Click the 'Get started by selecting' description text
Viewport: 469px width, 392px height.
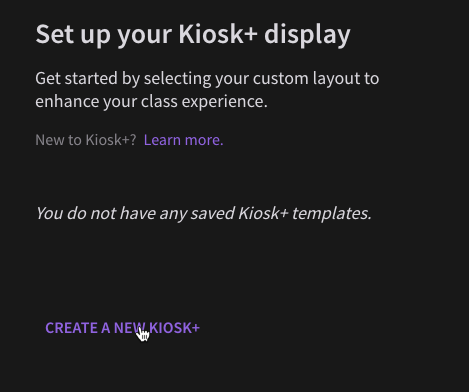click(207, 90)
